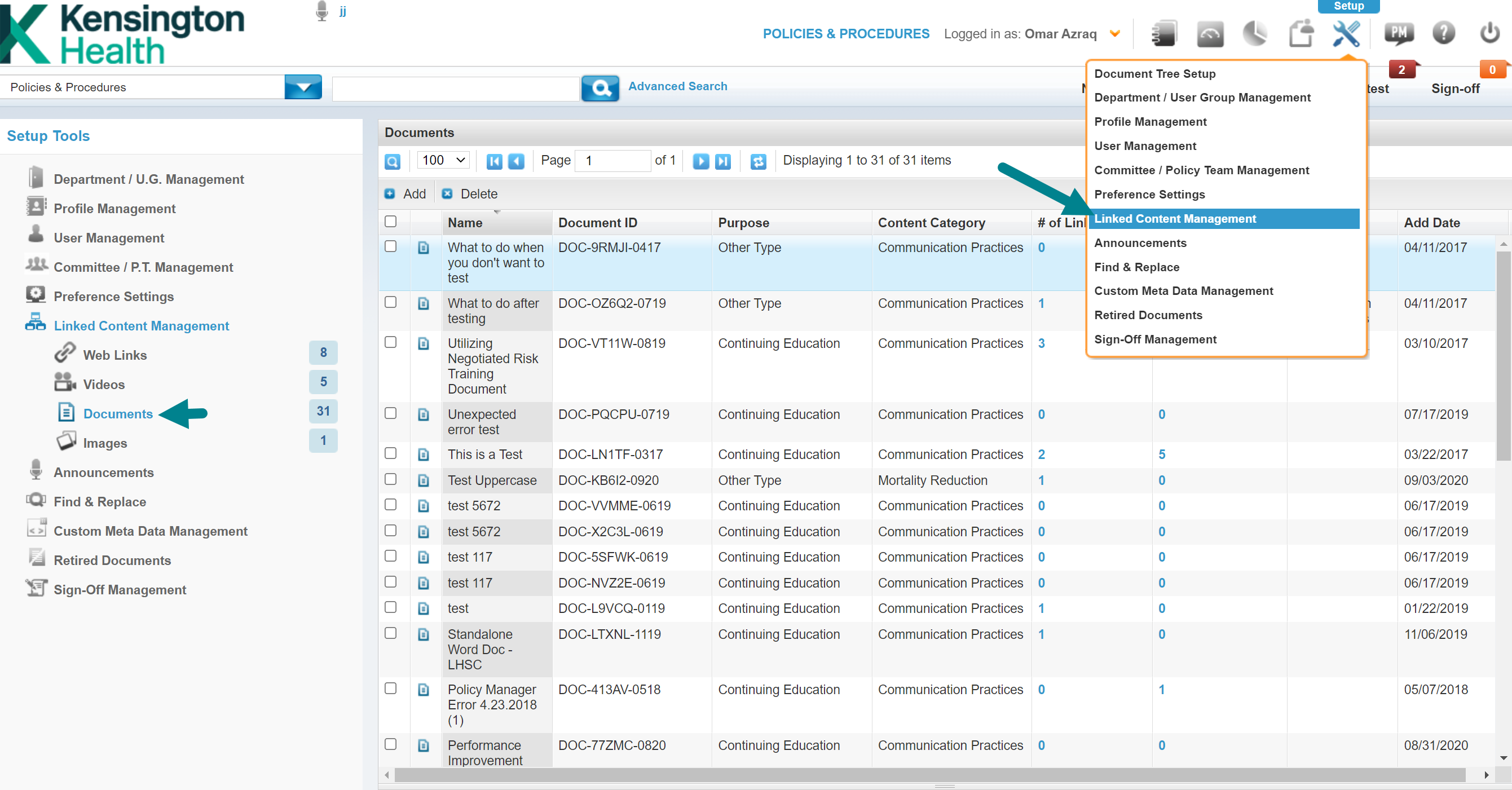Open the document library books icon

(x=1164, y=33)
